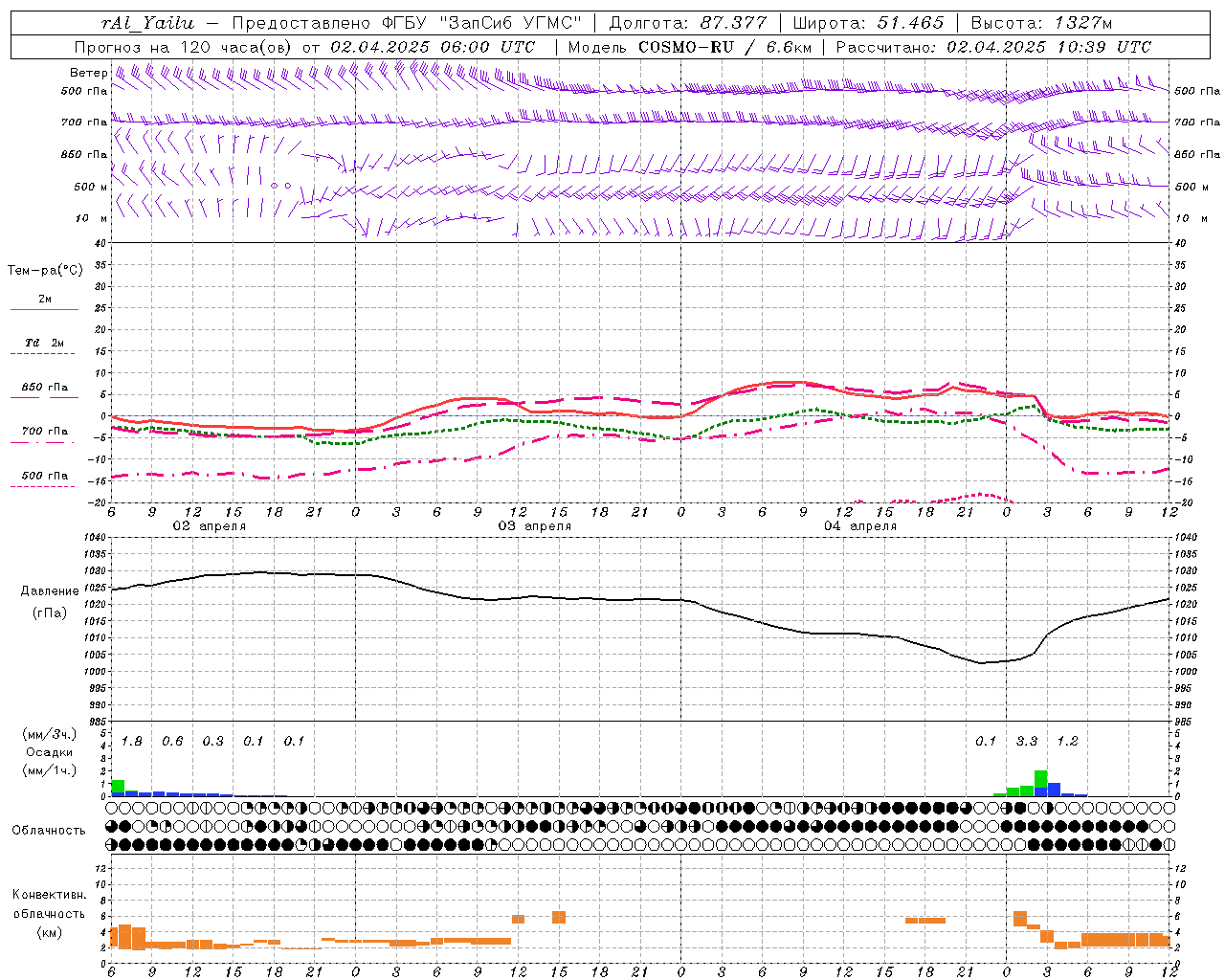Click the Облачность cloud cover label
Viewport: 1225px width, 980px height.
[x=49, y=831]
